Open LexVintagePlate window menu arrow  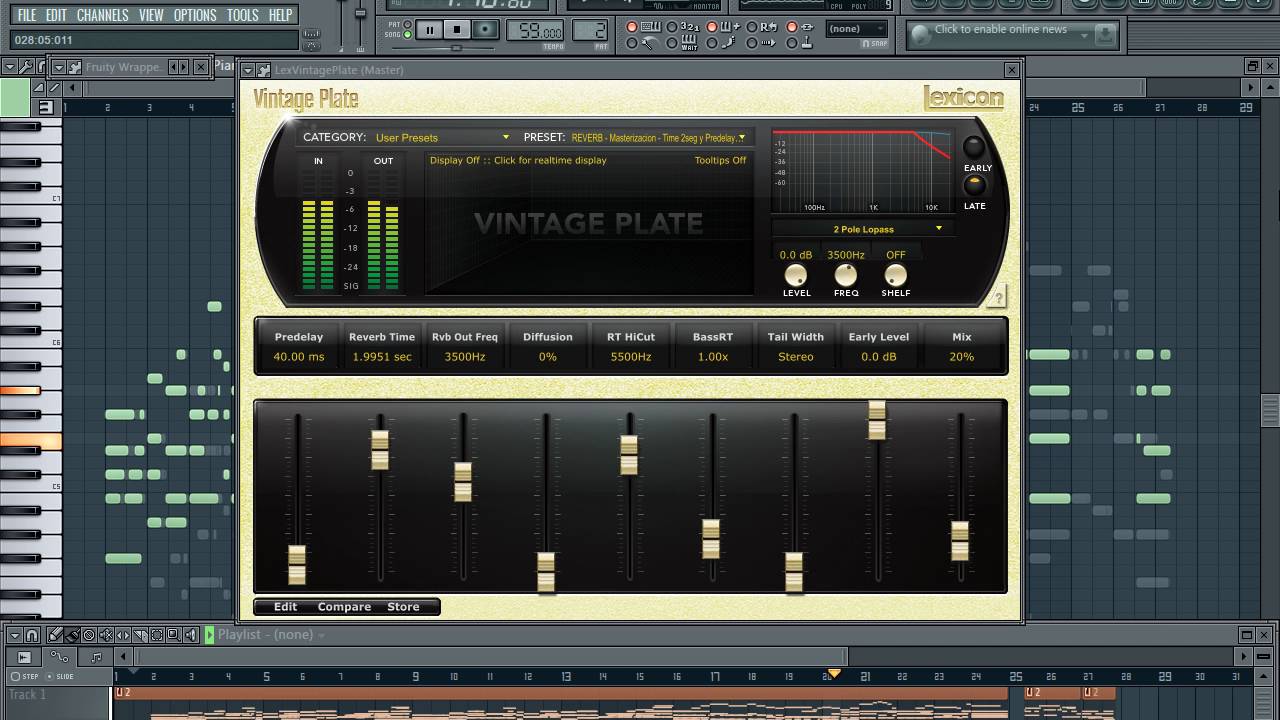click(x=248, y=71)
